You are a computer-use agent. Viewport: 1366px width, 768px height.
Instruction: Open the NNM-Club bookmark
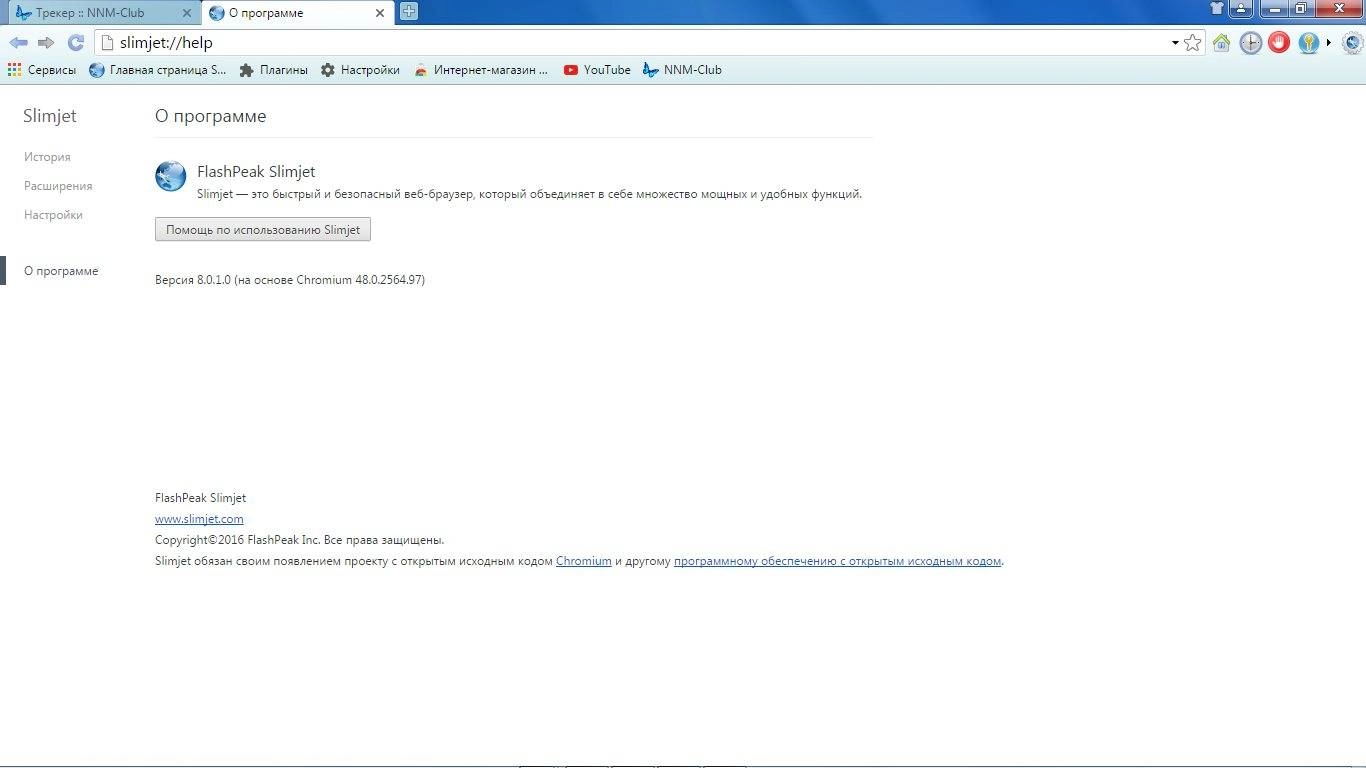click(x=682, y=70)
